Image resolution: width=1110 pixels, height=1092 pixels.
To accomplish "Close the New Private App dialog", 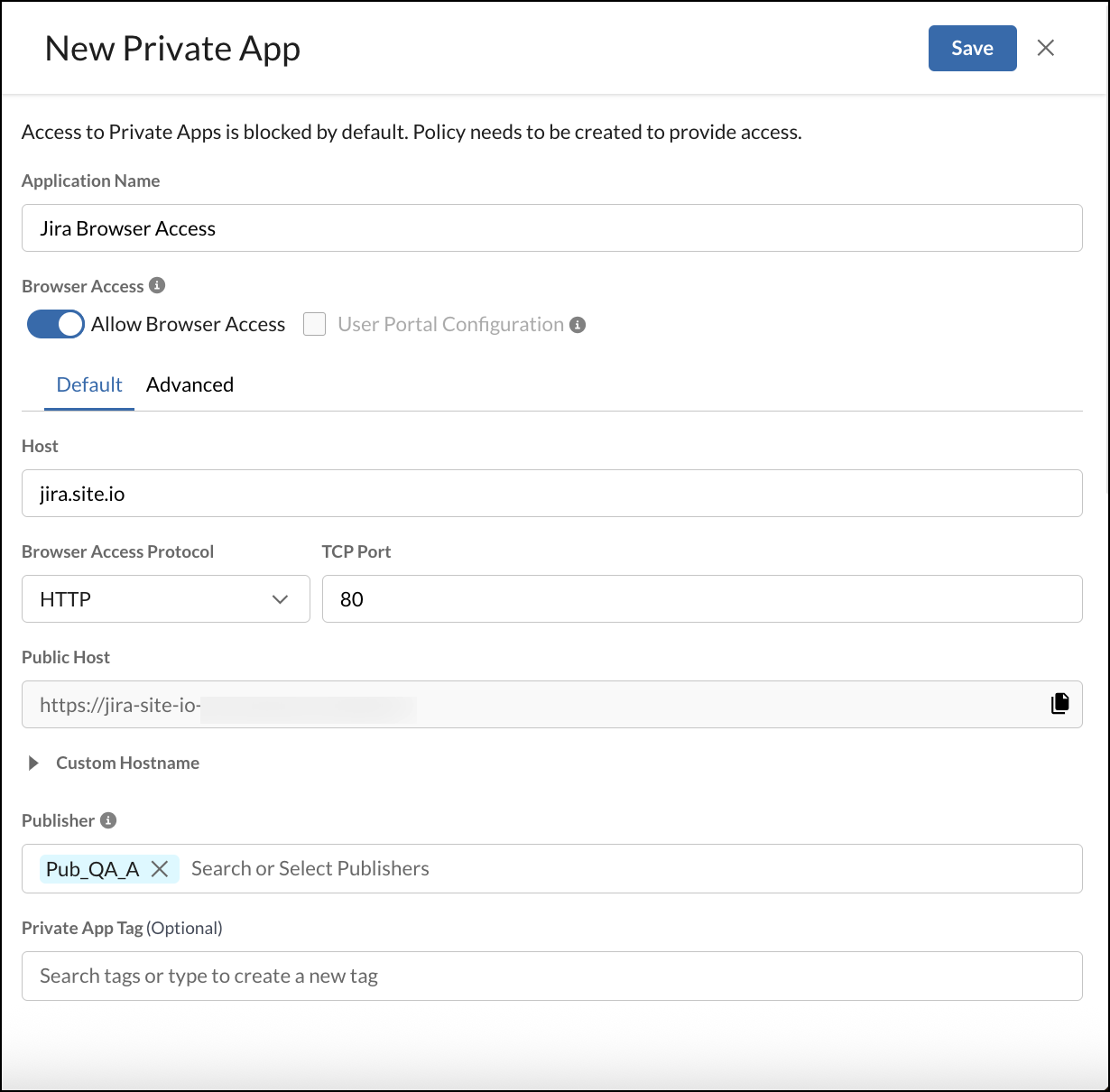I will click(x=1045, y=48).
